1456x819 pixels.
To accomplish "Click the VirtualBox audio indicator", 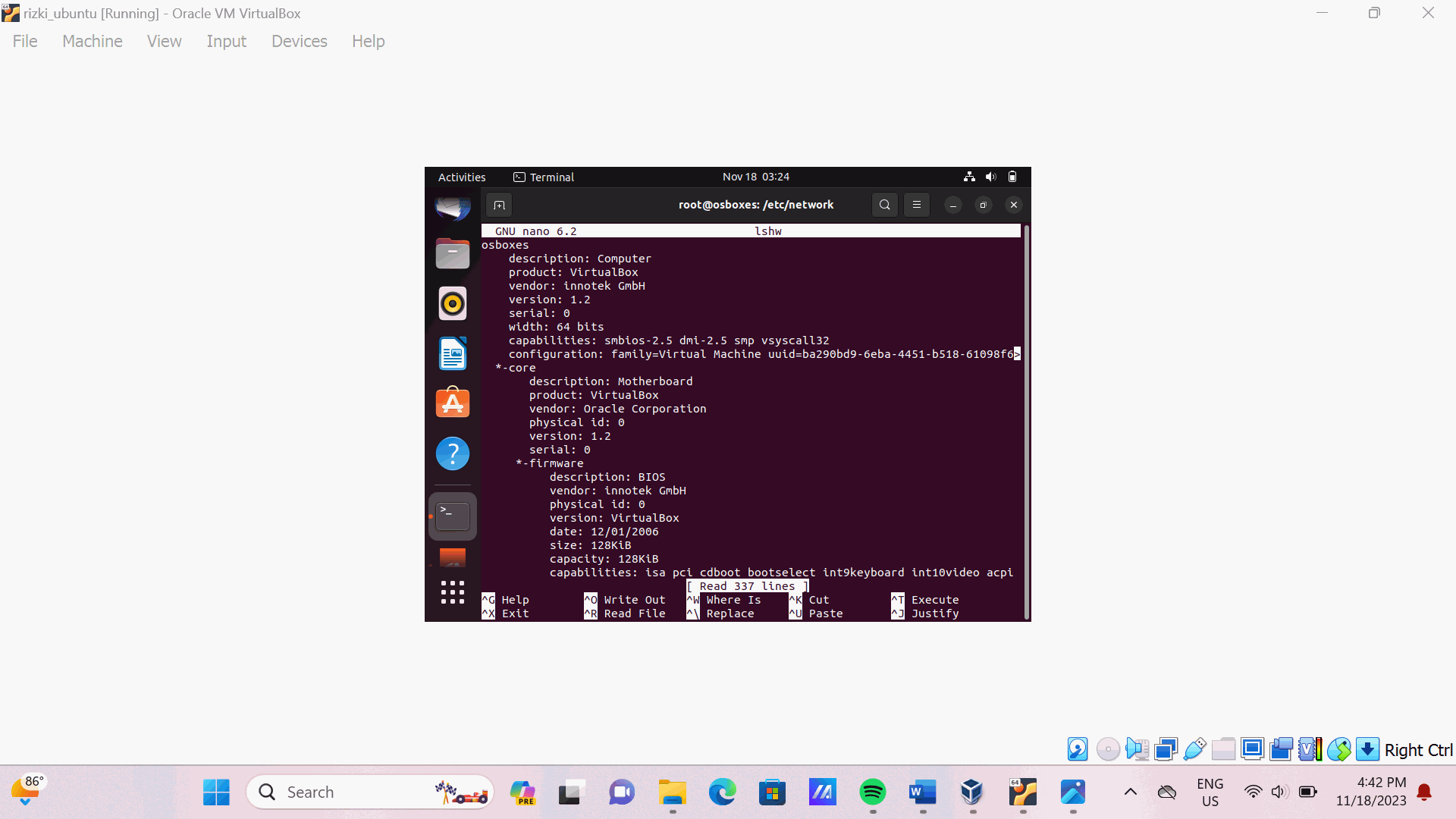I will coord(1137,749).
